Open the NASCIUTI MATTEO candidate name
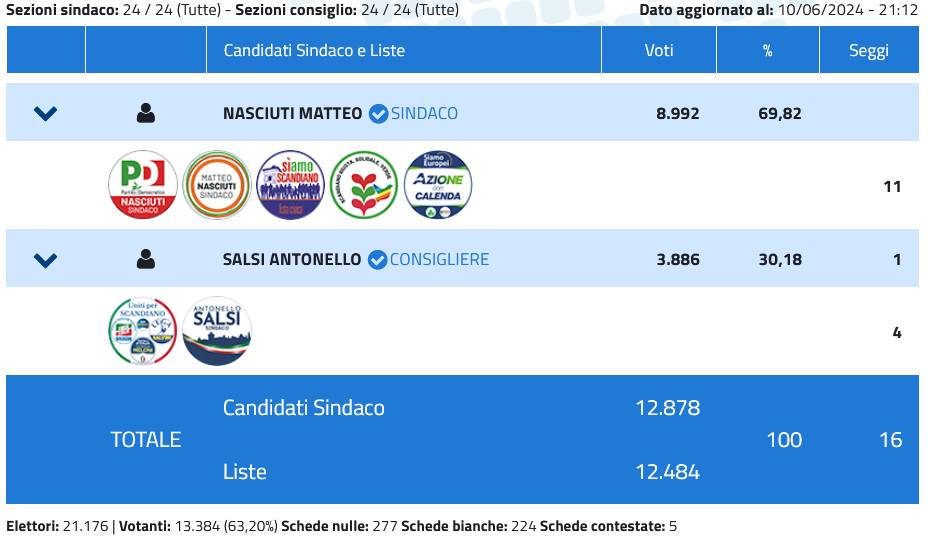 (x=292, y=113)
